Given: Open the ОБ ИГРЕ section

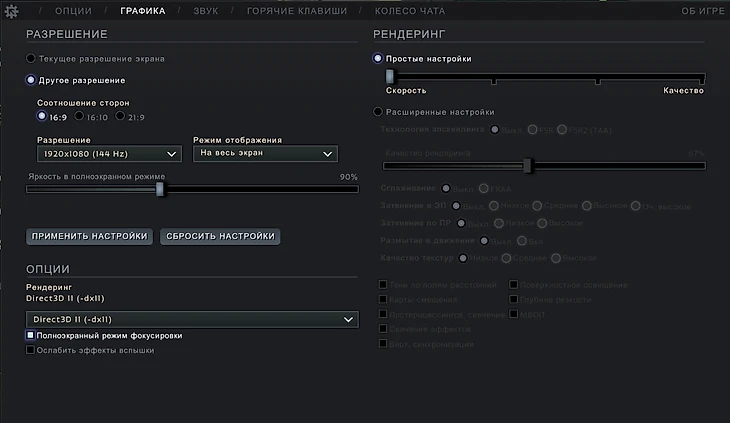Looking at the screenshot, I should pos(703,11).
